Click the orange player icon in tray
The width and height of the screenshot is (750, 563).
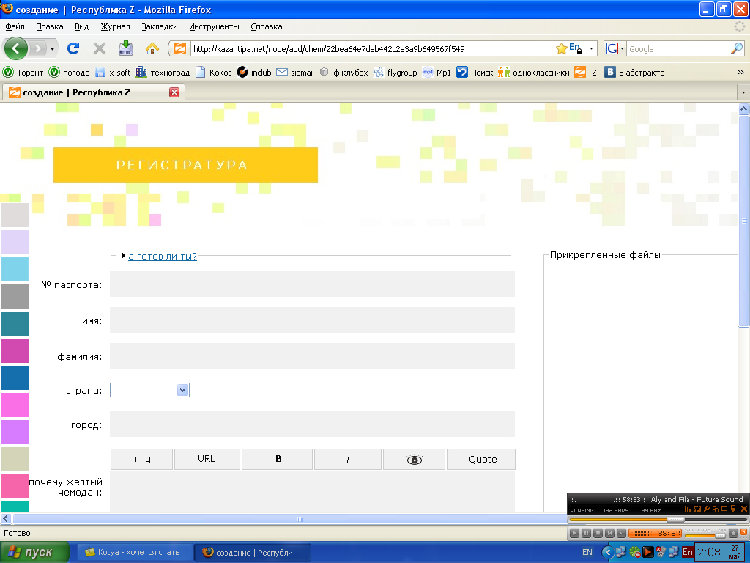(x=647, y=552)
